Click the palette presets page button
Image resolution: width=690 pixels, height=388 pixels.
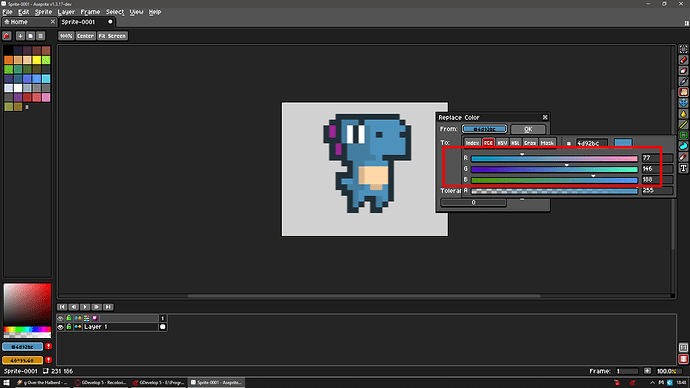coord(30,36)
